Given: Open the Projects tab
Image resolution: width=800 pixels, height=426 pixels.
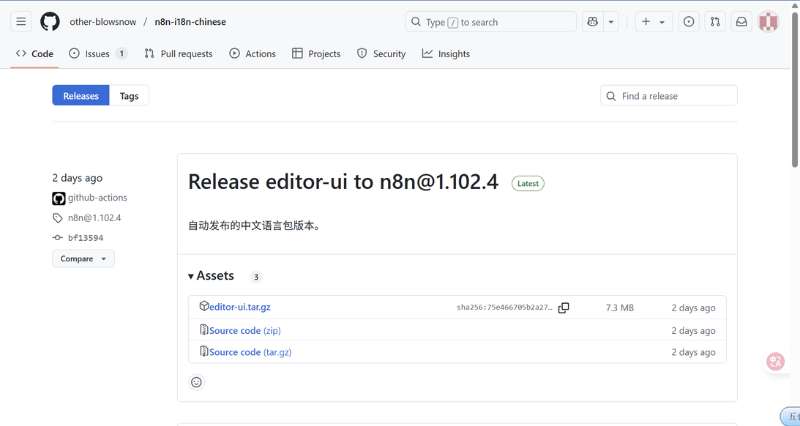Looking at the screenshot, I should click(316, 54).
